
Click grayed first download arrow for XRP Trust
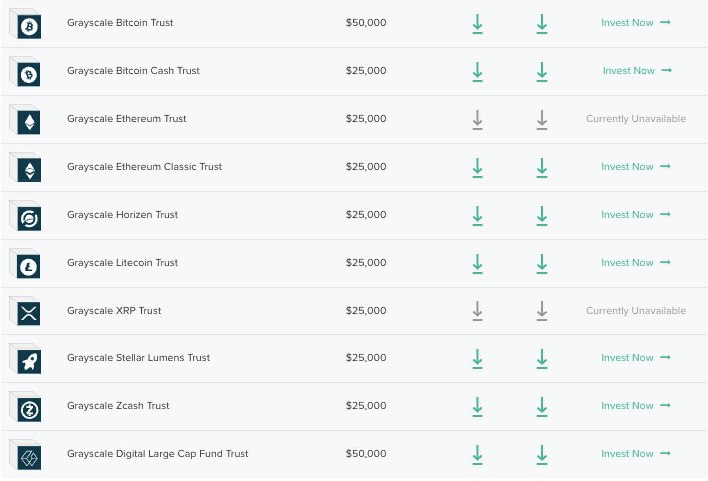pos(477,311)
